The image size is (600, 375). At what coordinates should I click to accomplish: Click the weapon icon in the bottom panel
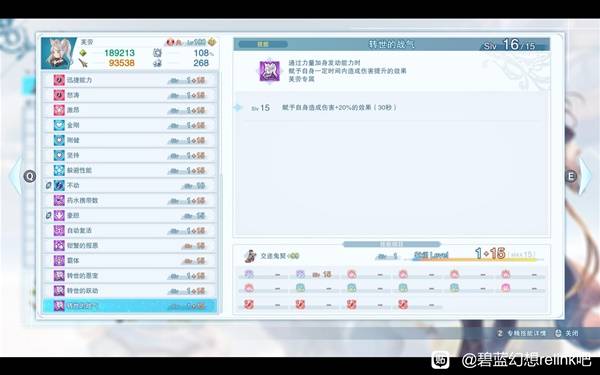tap(250, 256)
